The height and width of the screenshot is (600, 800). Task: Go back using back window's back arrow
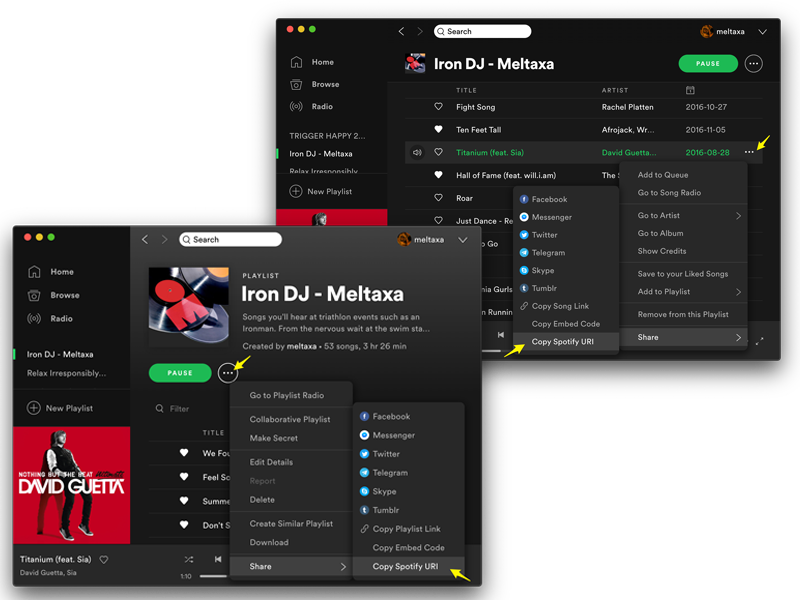point(402,31)
